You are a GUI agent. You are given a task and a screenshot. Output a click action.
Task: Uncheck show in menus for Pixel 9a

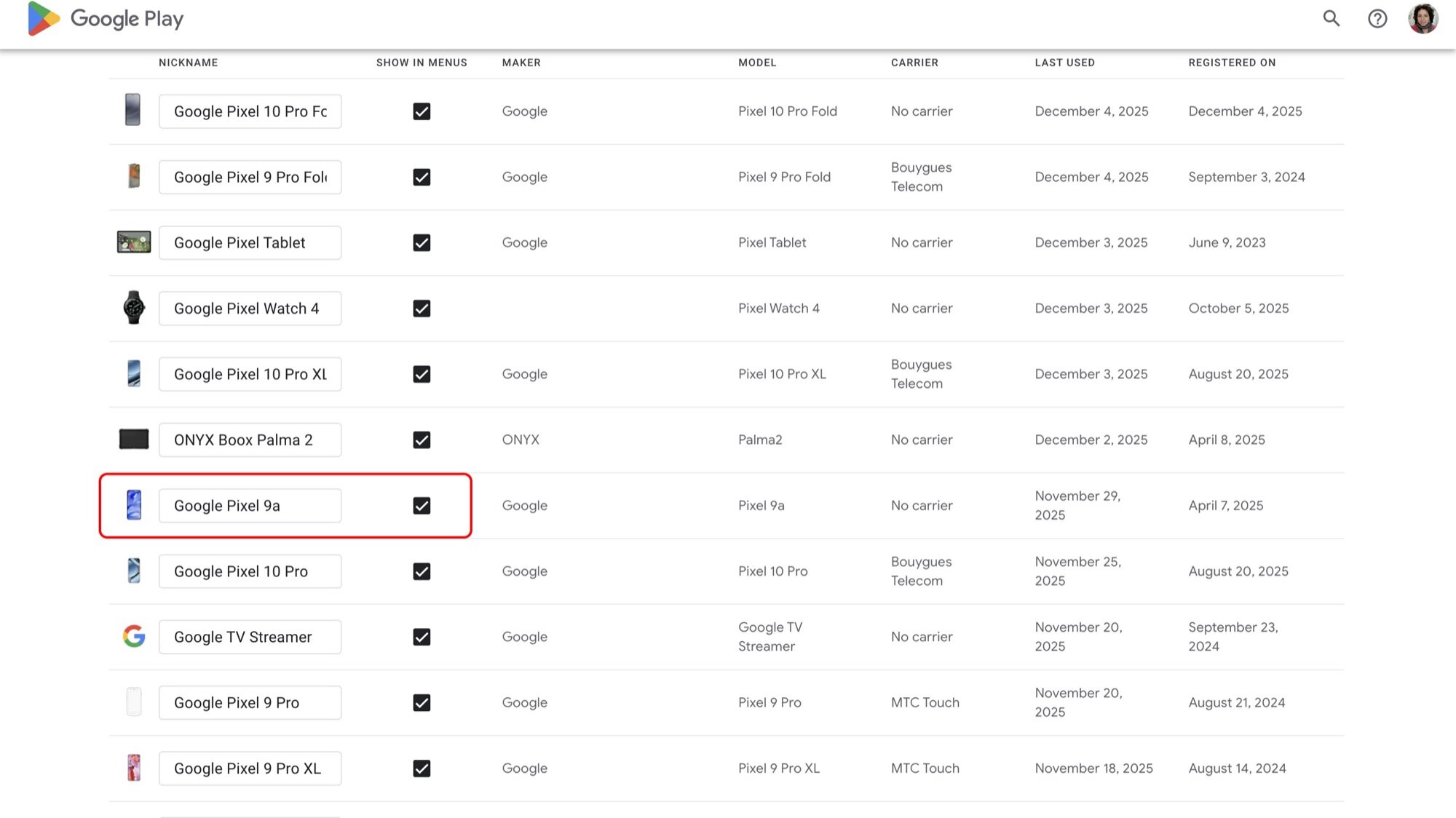[x=422, y=505]
